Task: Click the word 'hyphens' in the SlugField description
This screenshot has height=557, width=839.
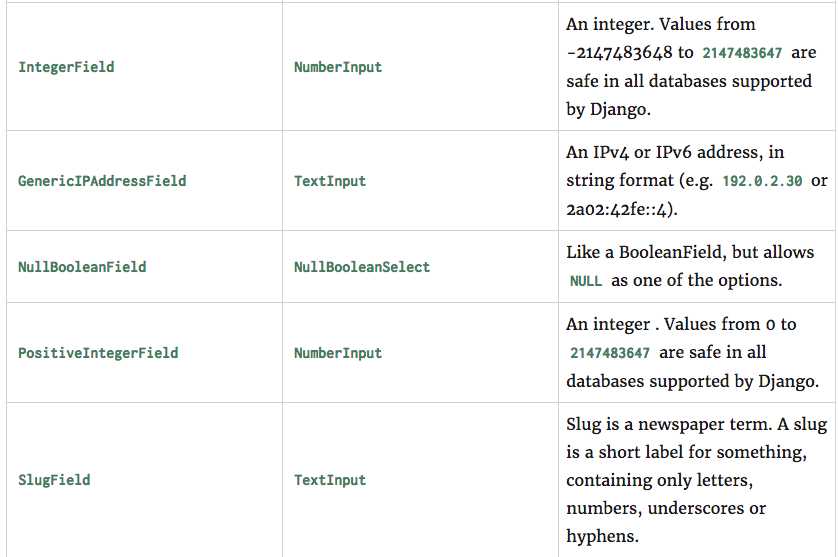Action: tap(601, 536)
